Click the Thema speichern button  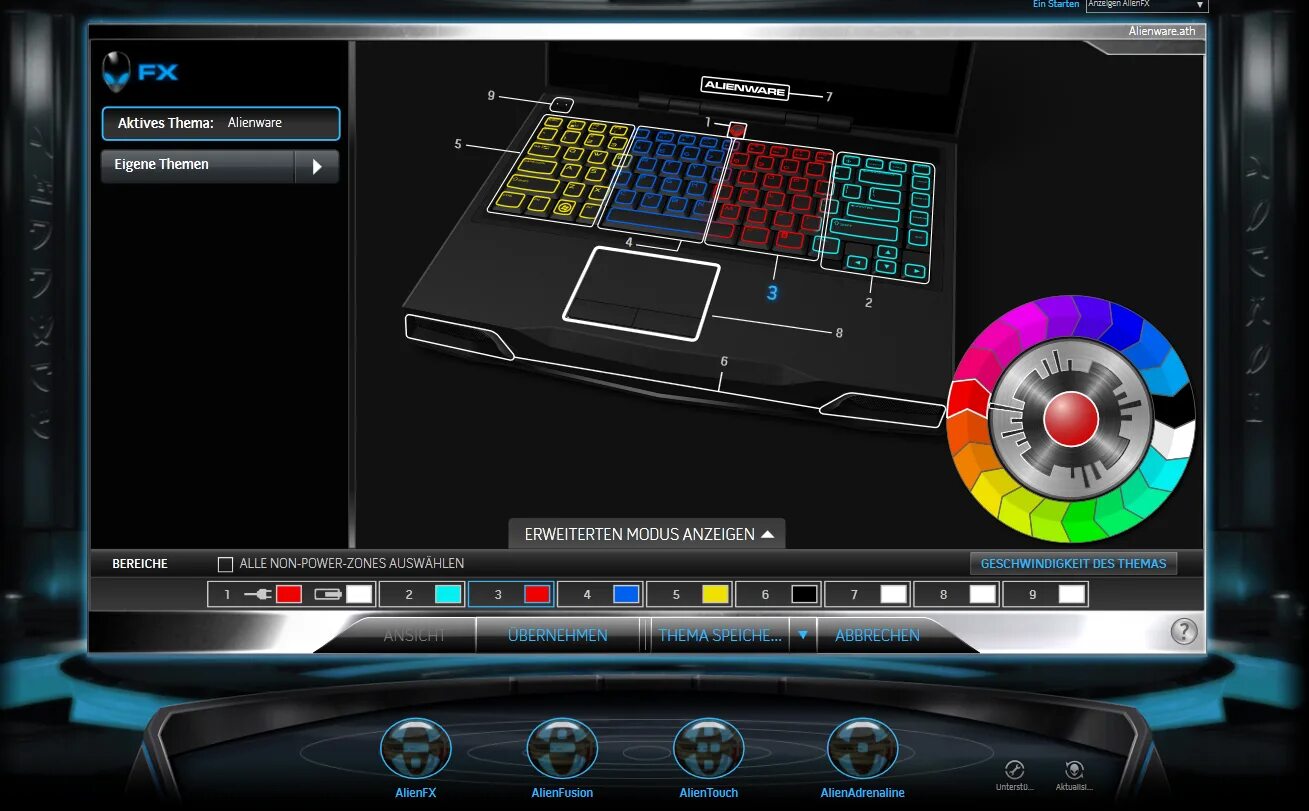click(x=719, y=635)
